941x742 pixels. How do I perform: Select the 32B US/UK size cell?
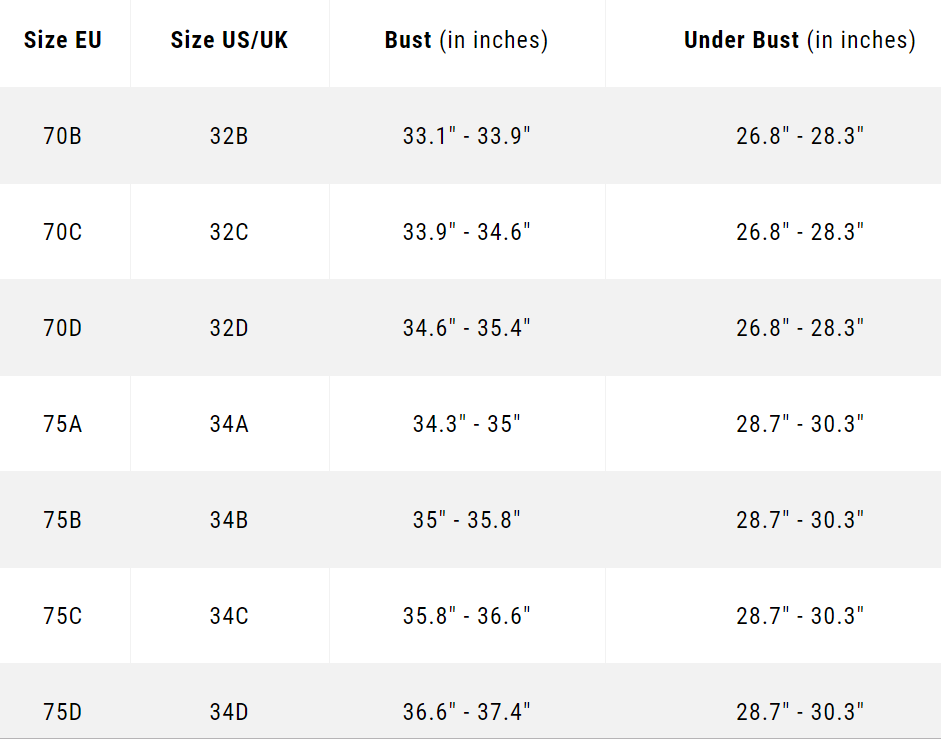coord(229,136)
